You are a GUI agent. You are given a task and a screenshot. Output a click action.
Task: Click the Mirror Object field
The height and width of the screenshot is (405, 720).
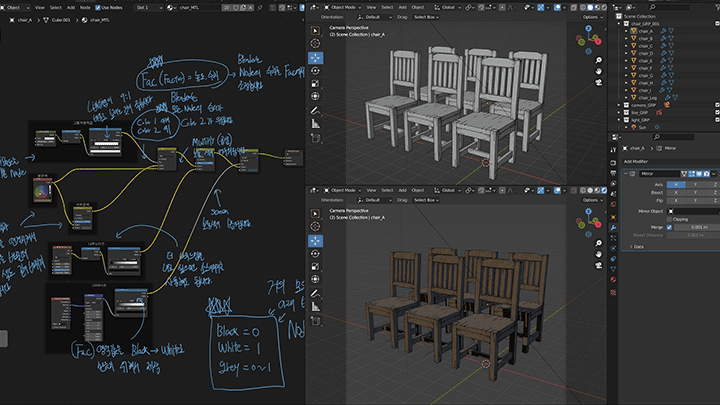coord(693,211)
